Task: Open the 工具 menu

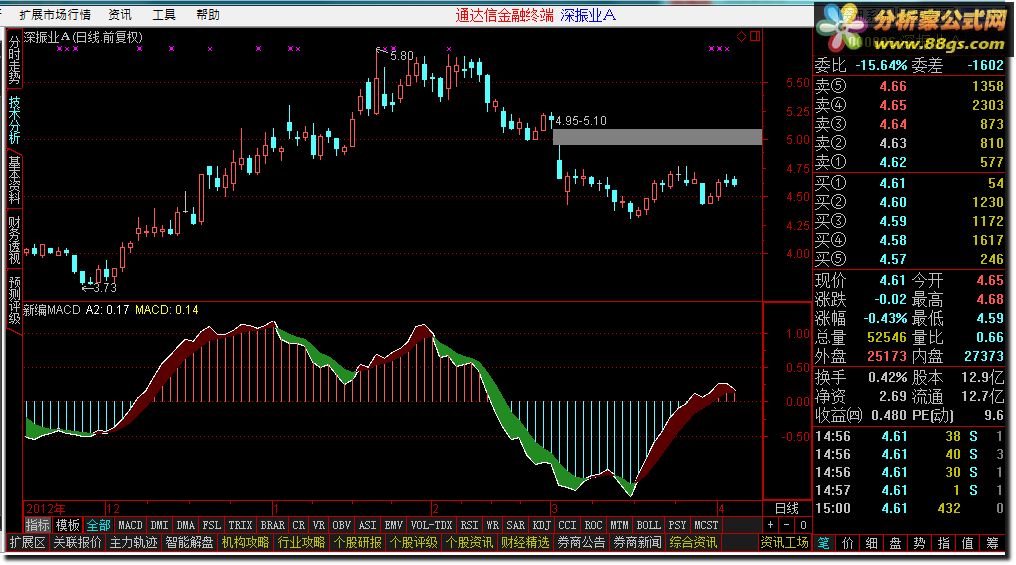Action: [164, 14]
